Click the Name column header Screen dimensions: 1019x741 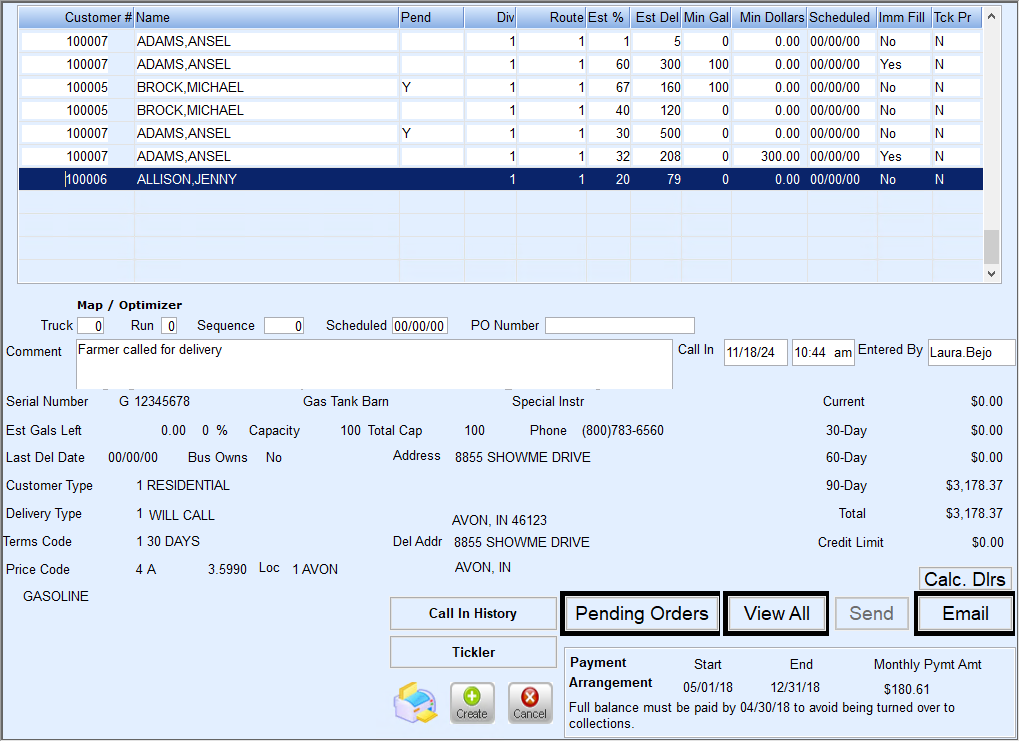tap(266, 18)
